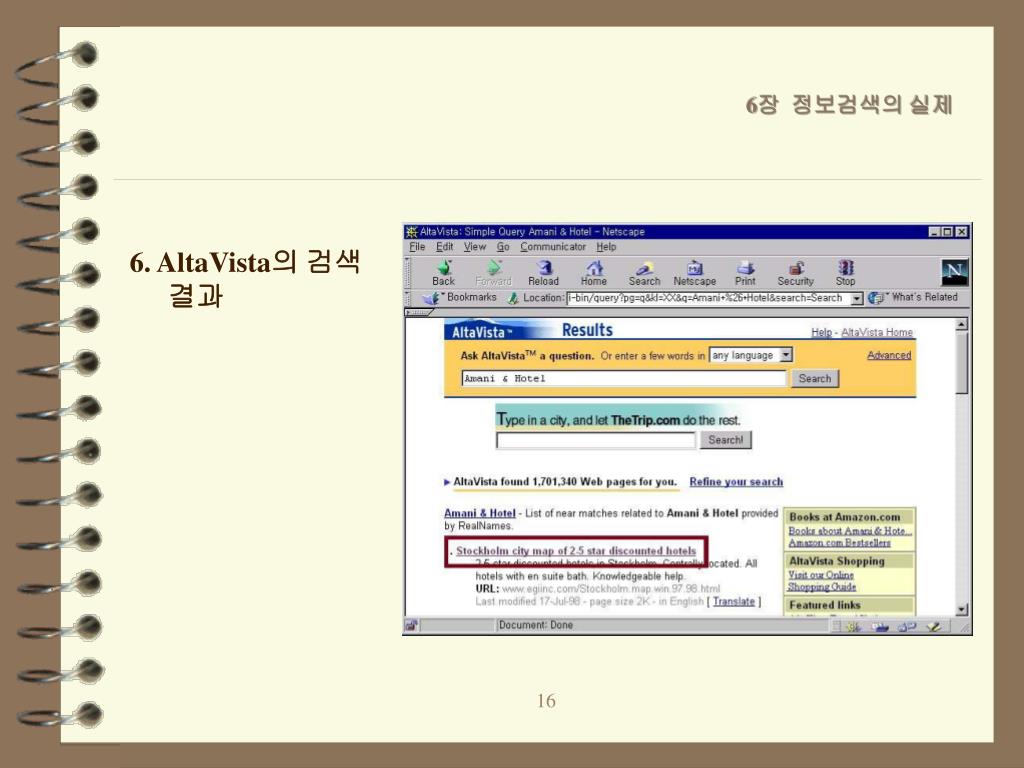Click TheTrip.com Search! button
This screenshot has width=1024, height=768.
click(726, 440)
